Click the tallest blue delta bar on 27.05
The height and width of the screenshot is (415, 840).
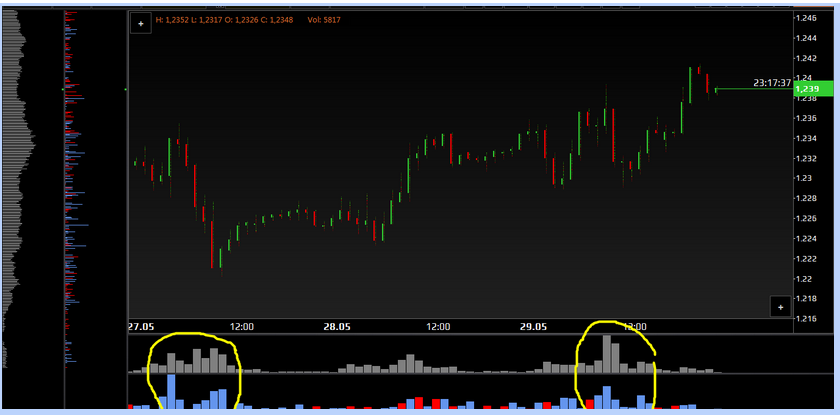coord(171,392)
